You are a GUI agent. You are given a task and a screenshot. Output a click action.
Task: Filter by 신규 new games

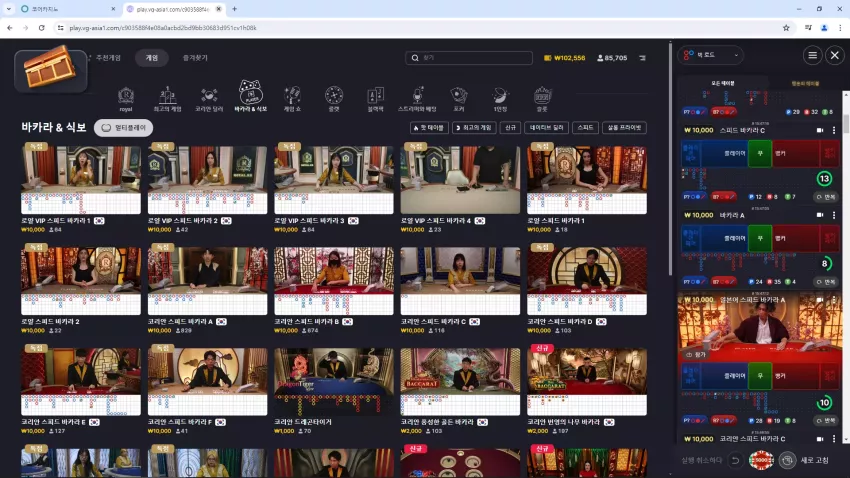point(510,128)
